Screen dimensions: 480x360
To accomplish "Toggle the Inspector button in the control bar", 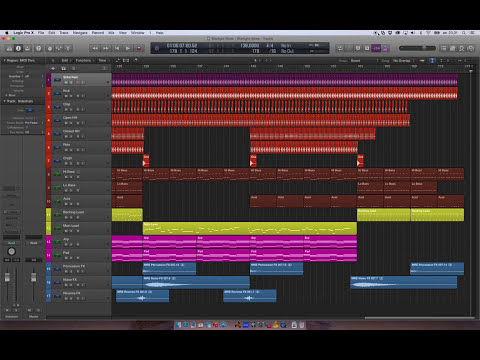I will [x=18, y=48].
